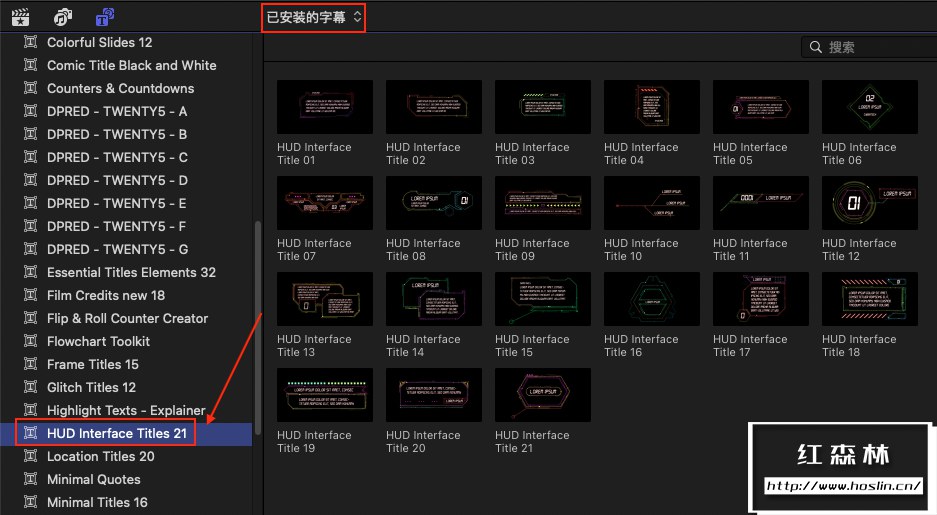
Task: Select HUD Interface Title 02 thumbnail
Action: [434, 107]
